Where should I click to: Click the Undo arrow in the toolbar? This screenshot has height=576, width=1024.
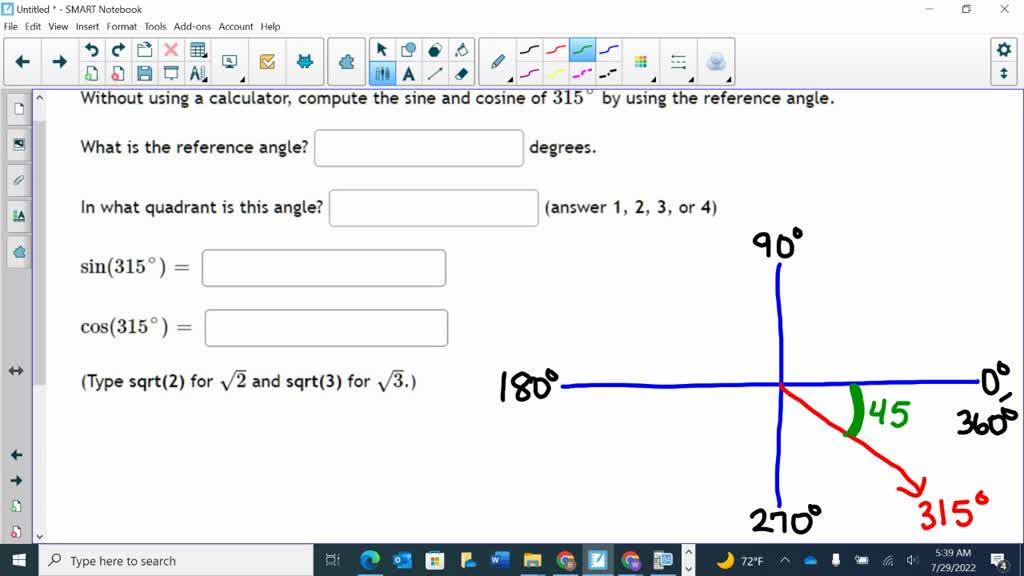coord(92,50)
